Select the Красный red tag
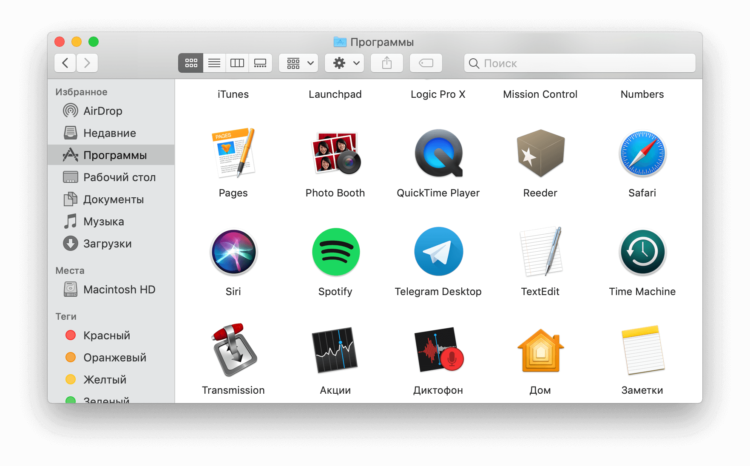The width and height of the screenshot is (750, 466). coord(111,335)
